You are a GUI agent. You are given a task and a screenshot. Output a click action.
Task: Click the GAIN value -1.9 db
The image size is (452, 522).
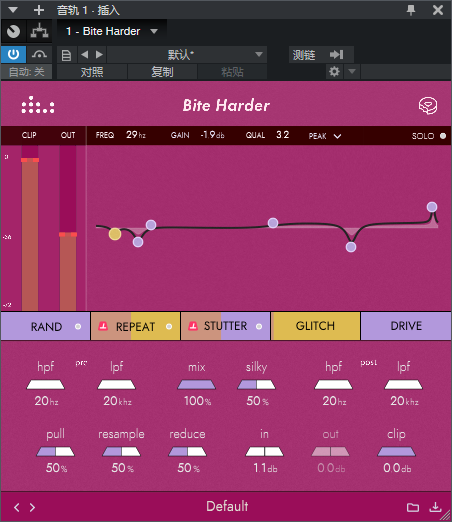point(212,135)
